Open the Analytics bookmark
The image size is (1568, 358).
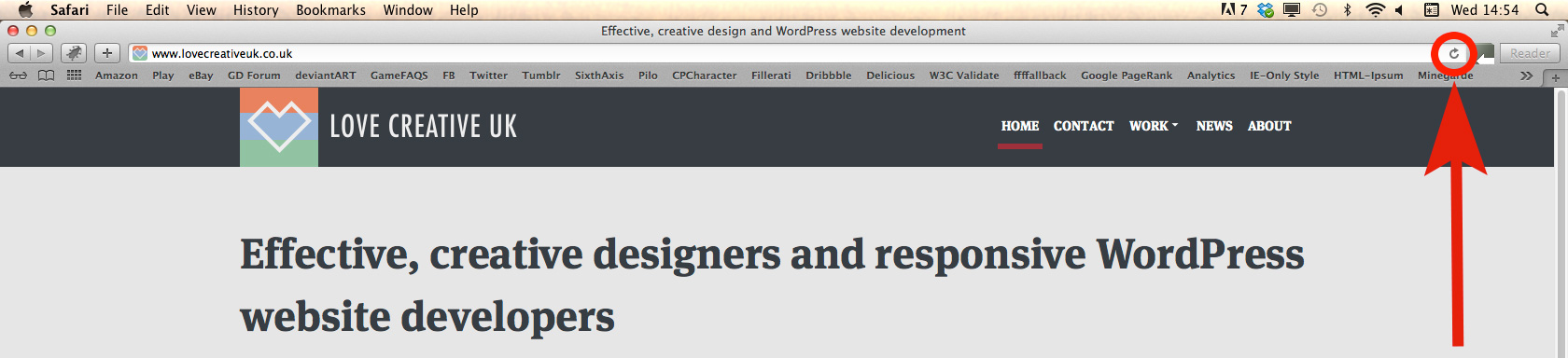click(x=1211, y=76)
